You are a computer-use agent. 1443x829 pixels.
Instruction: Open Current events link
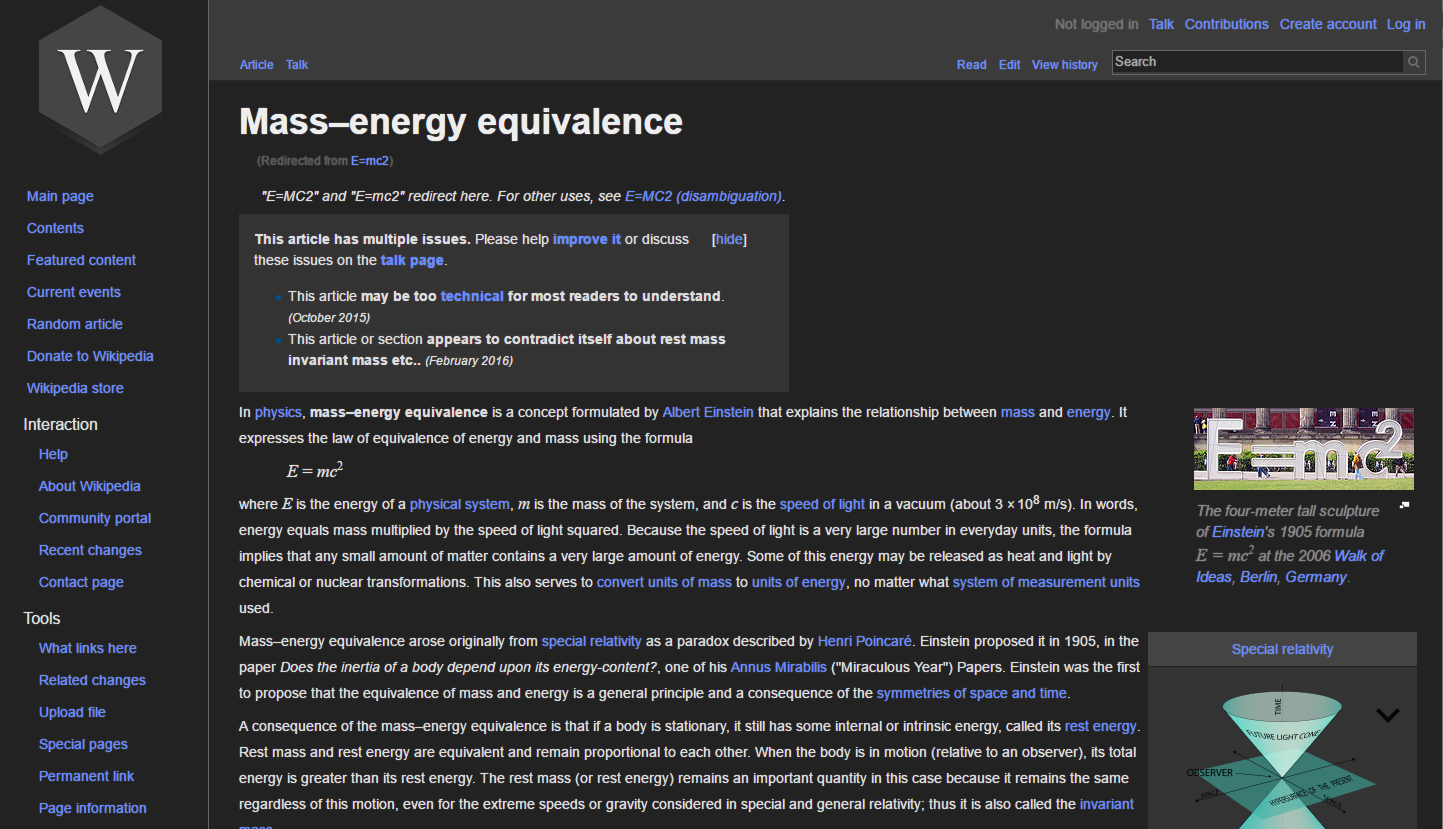pyautogui.click(x=73, y=292)
